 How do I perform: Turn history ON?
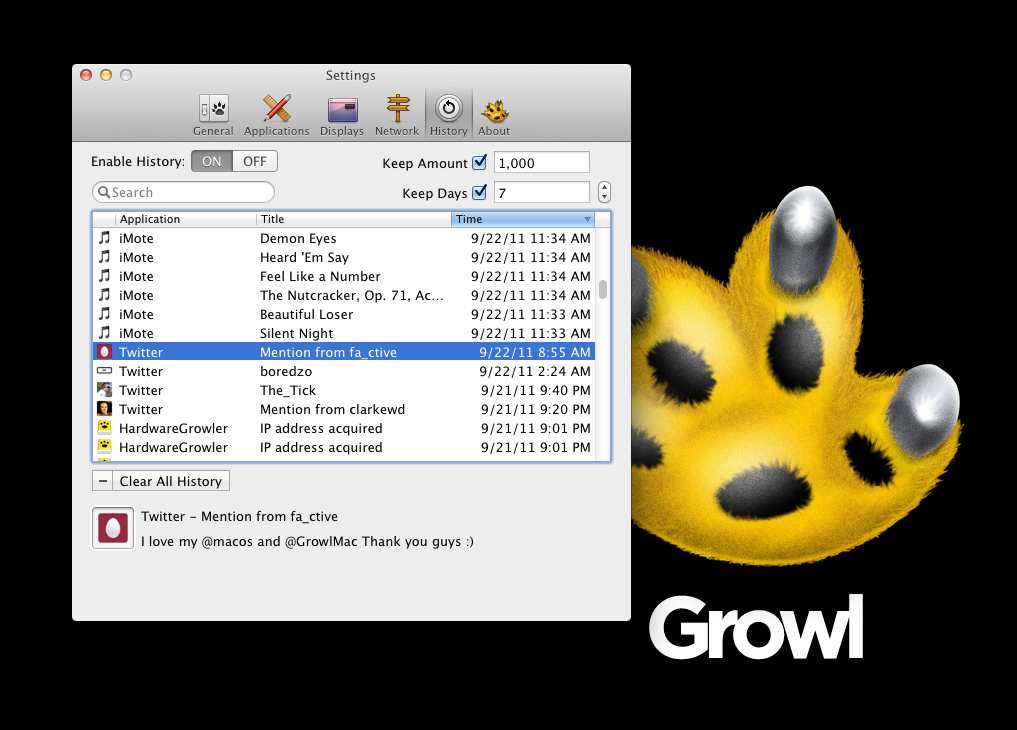click(x=211, y=161)
